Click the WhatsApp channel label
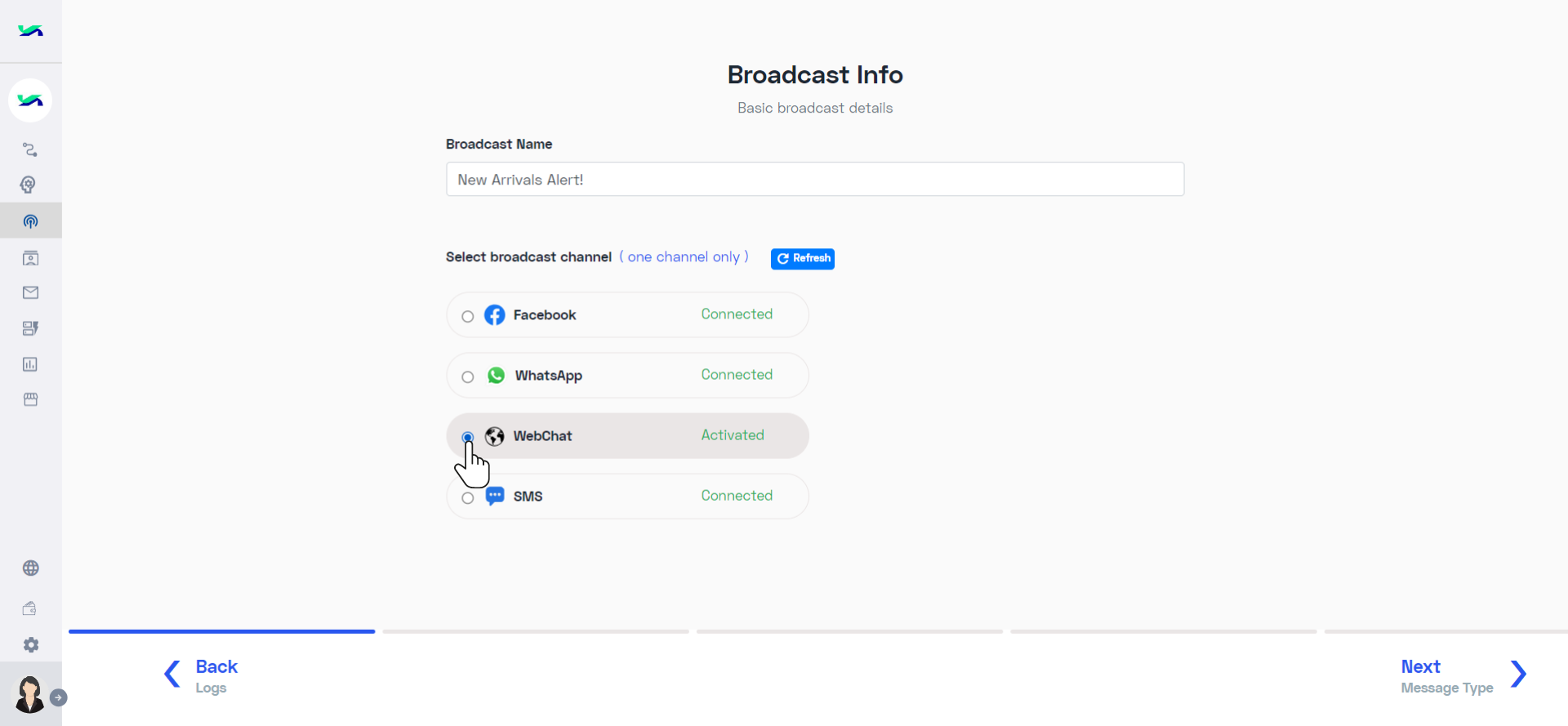The height and width of the screenshot is (726, 1568). click(x=548, y=376)
